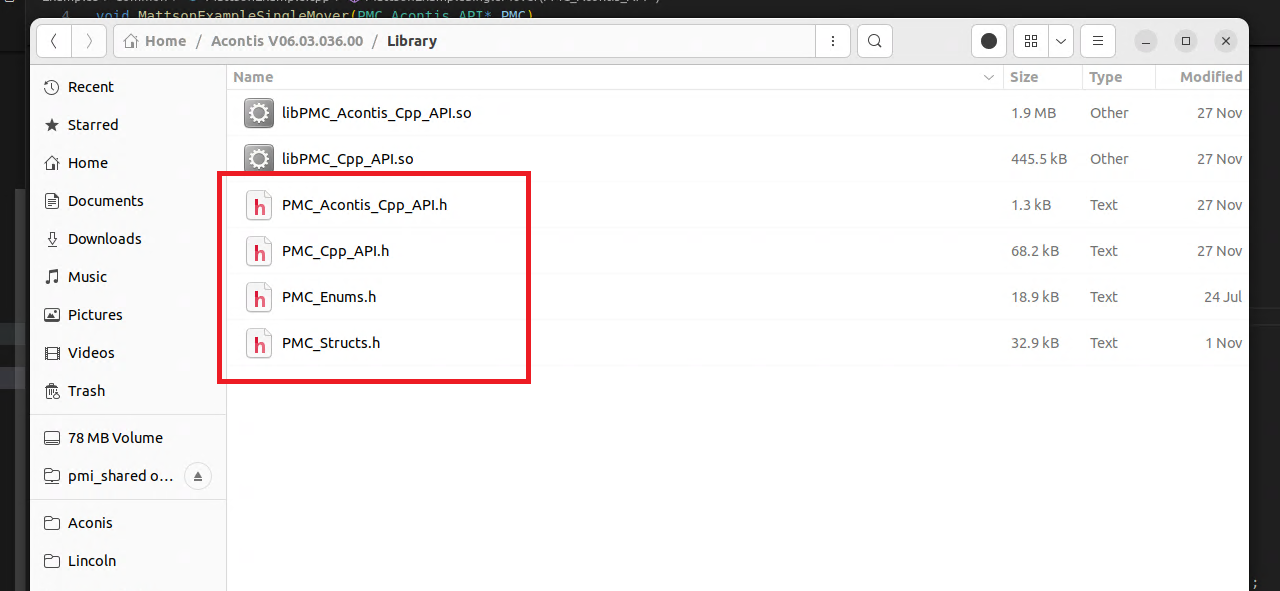
Task: Select the PMC_Enums.h header file
Action: (329, 297)
